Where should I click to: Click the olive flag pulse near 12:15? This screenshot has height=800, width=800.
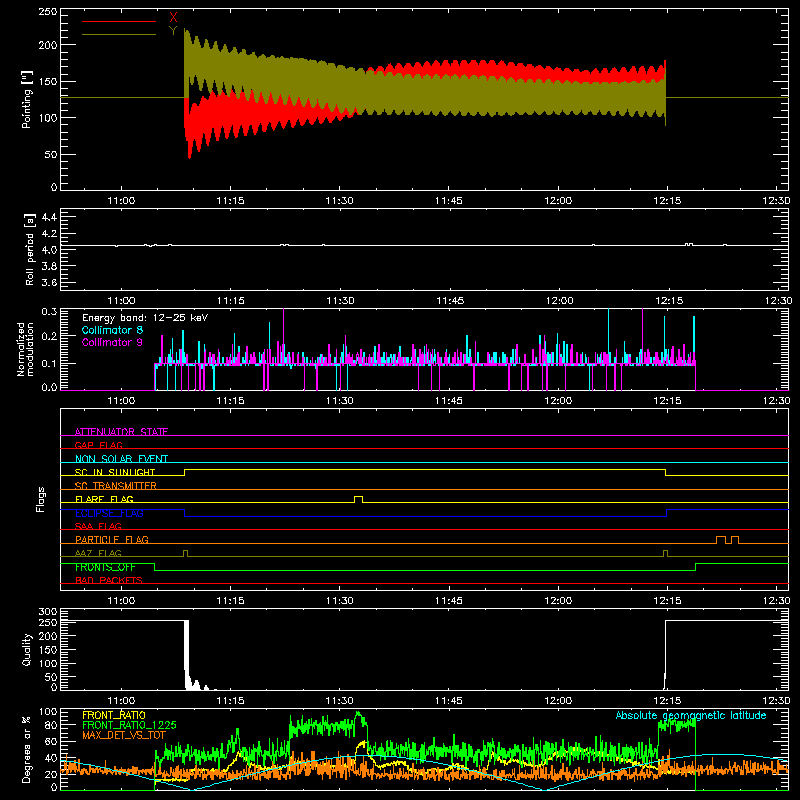(665, 553)
